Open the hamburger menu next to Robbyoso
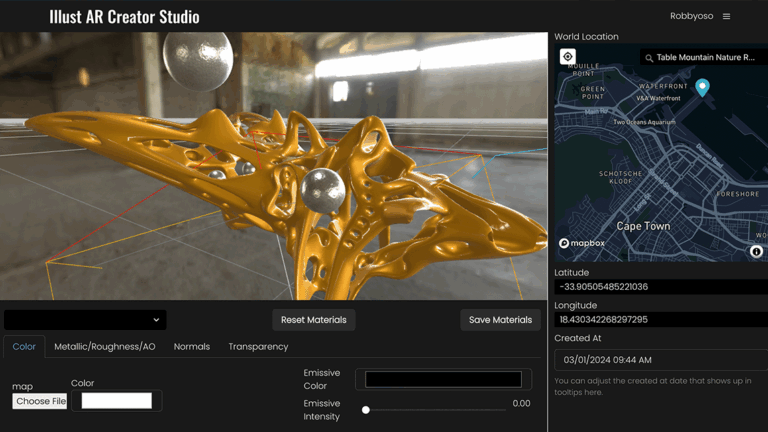This screenshot has width=768, height=432. 726,16
